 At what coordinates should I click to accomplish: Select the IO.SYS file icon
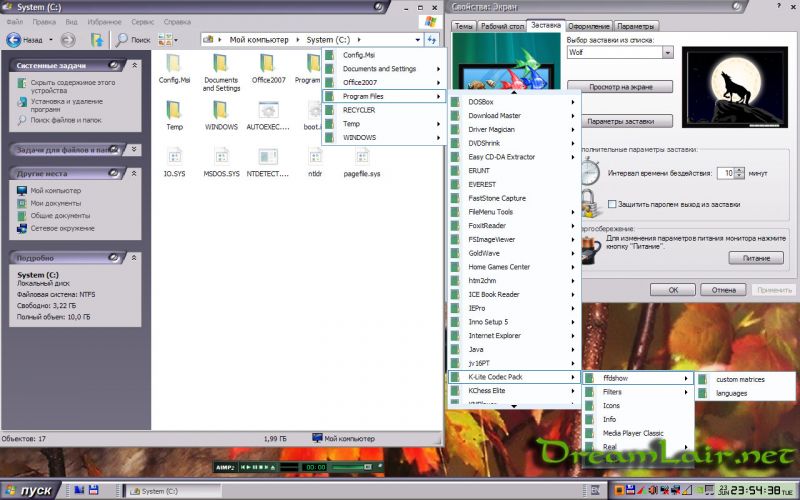(174, 156)
